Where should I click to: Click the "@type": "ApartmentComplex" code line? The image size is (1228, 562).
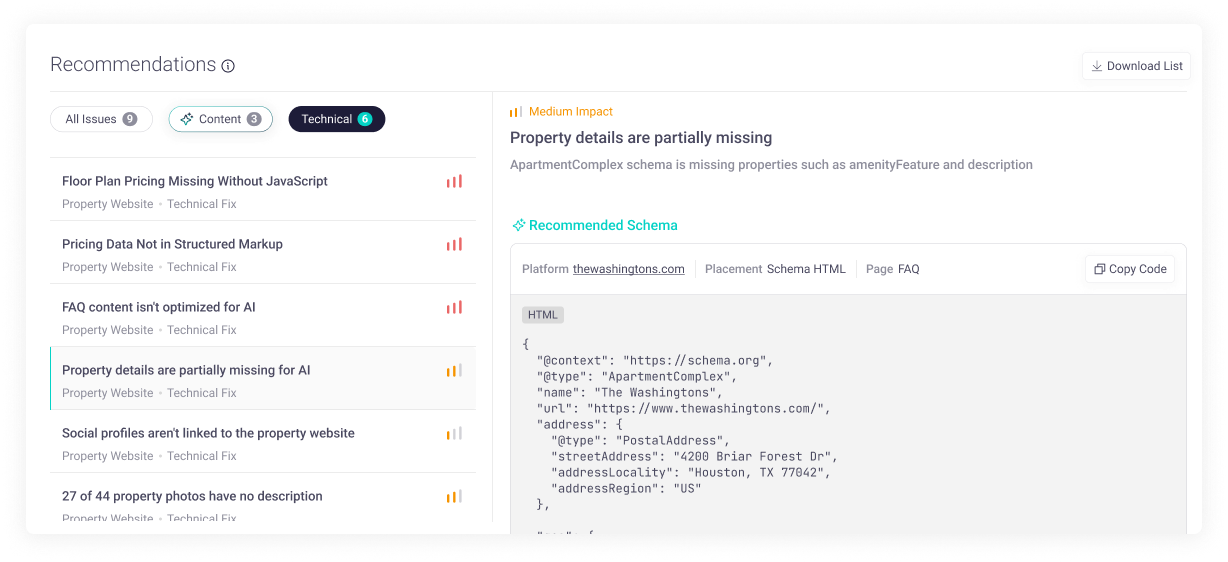pos(637,377)
